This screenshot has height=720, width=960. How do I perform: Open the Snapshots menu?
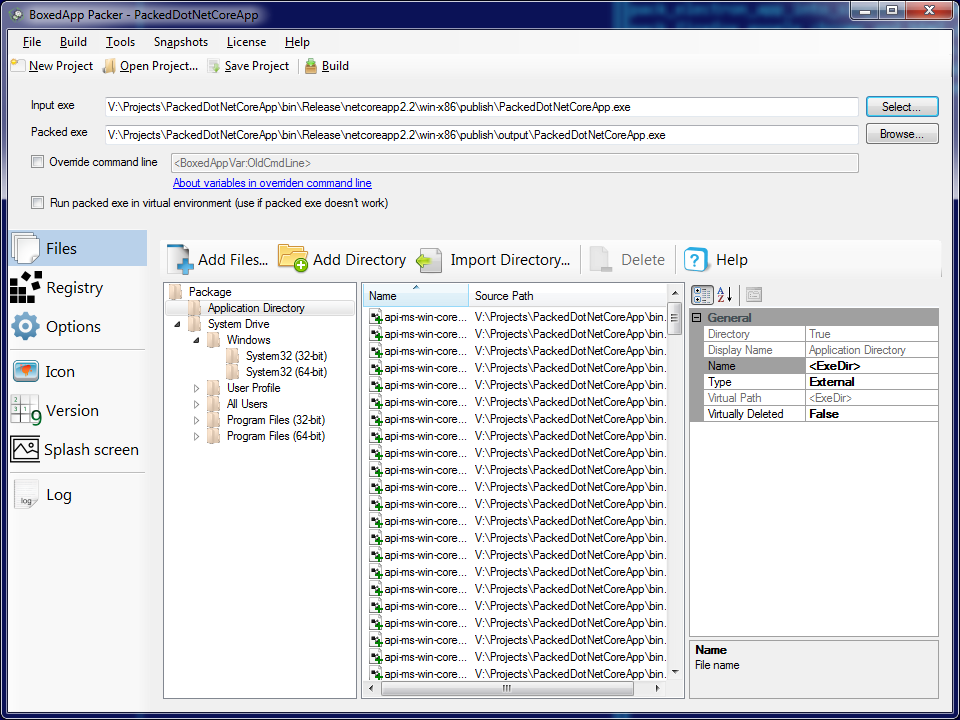181,42
